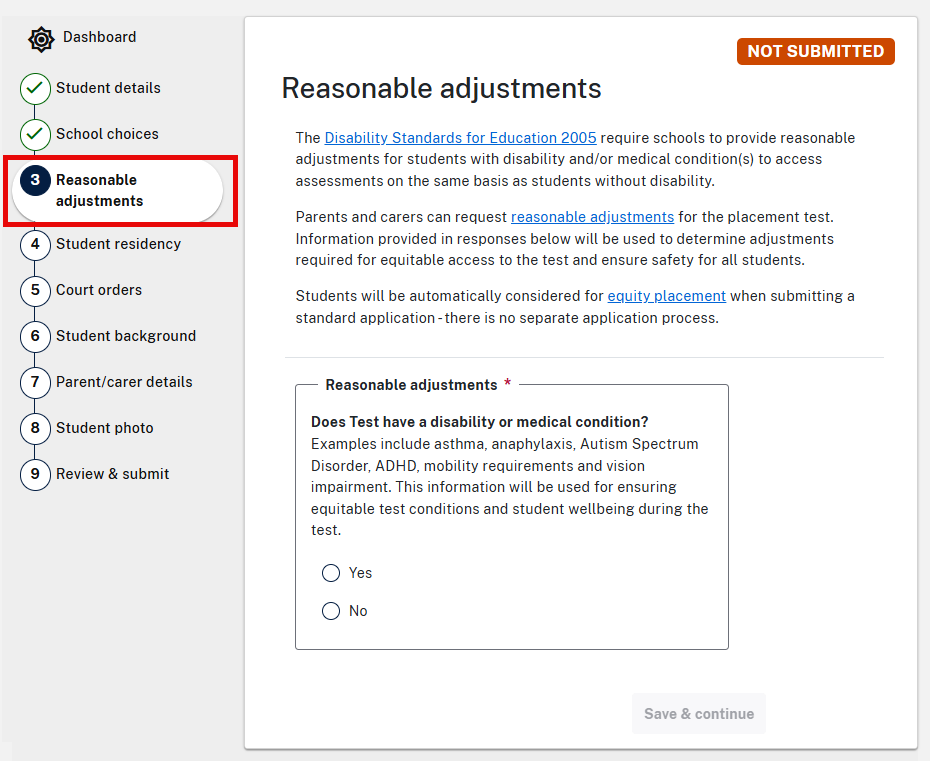Click step number 8 circle icon
The width and height of the screenshot is (930, 761).
(35, 428)
